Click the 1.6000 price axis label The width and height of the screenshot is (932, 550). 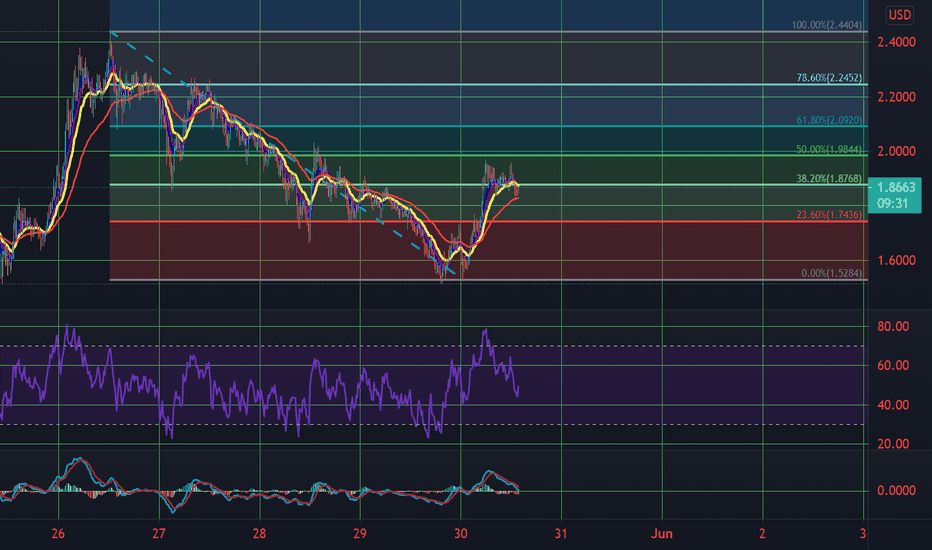point(896,260)
